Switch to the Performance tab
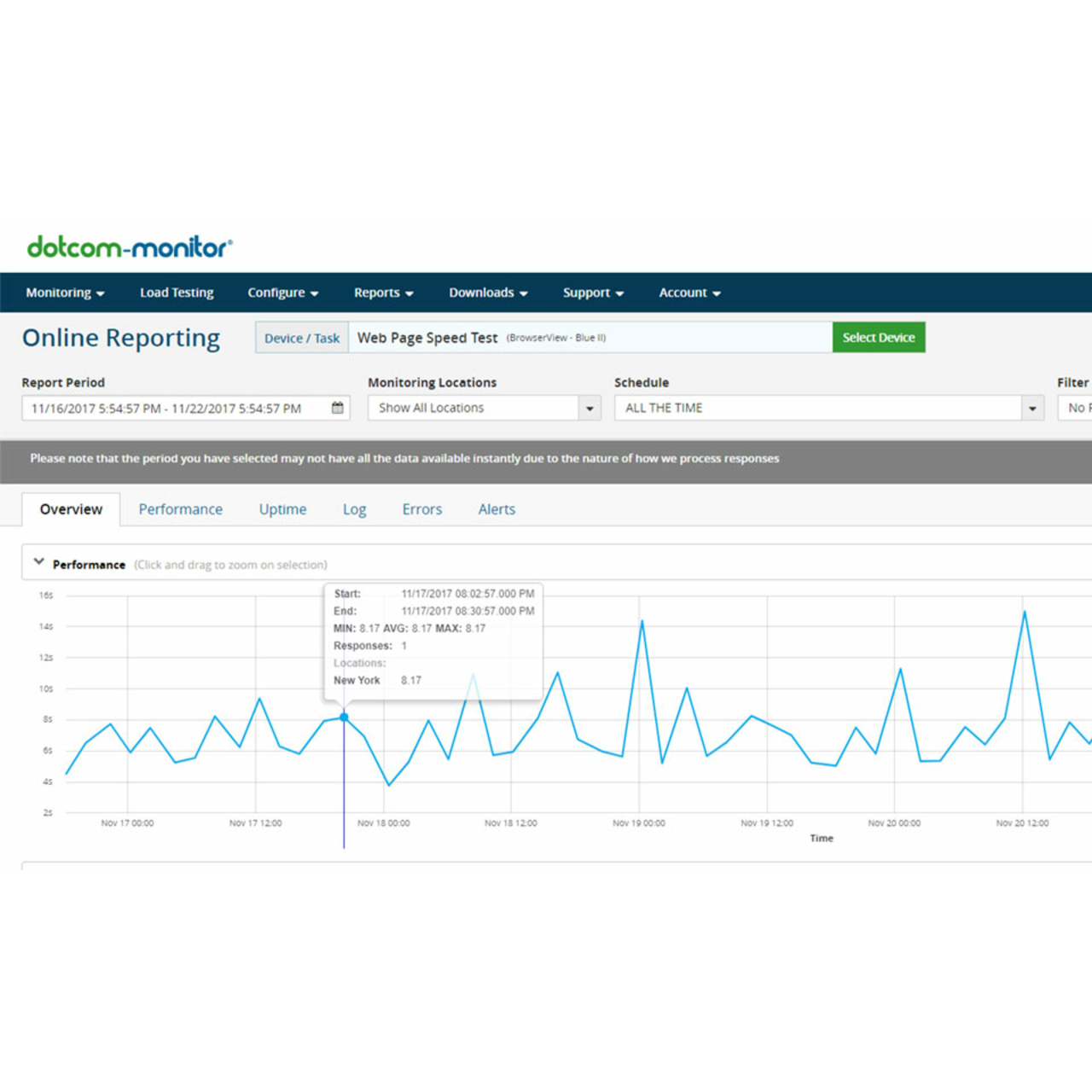The image size is (1092, 1092). (180, 508)
